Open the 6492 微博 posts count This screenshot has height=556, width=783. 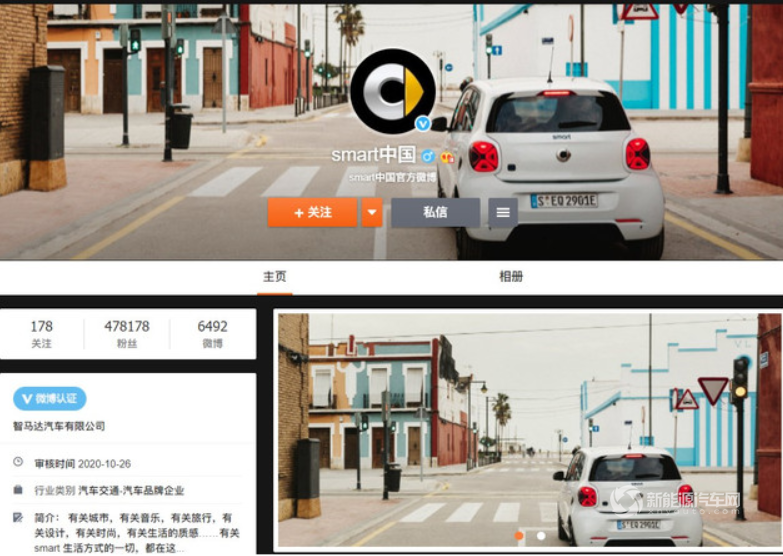pyautogui.click(x=213, y=334)
